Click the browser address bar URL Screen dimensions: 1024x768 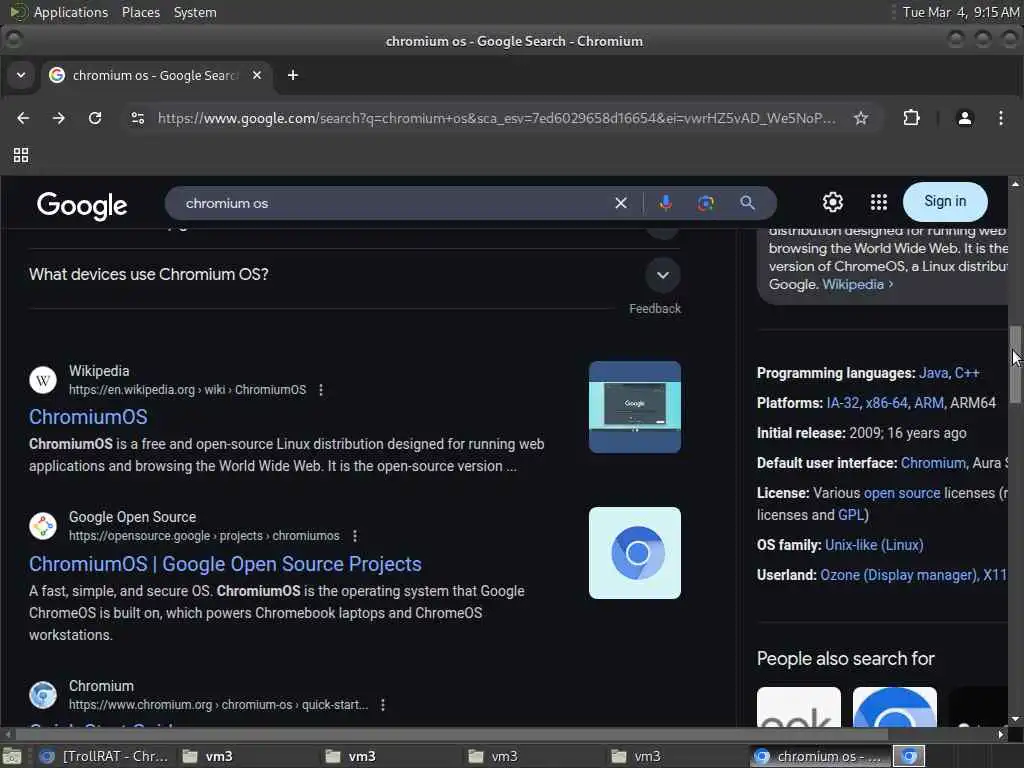pos(496,118)
